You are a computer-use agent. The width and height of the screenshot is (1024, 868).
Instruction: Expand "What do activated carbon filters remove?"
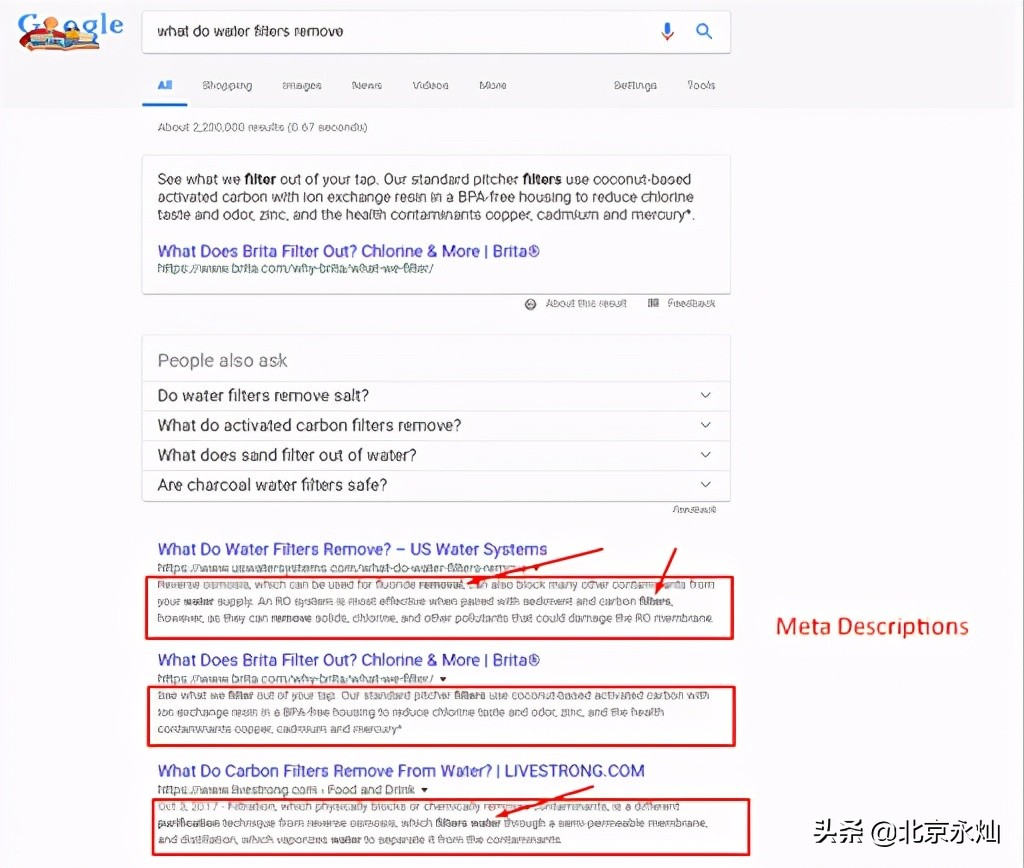pyautogui.click(x=705, y=425)
